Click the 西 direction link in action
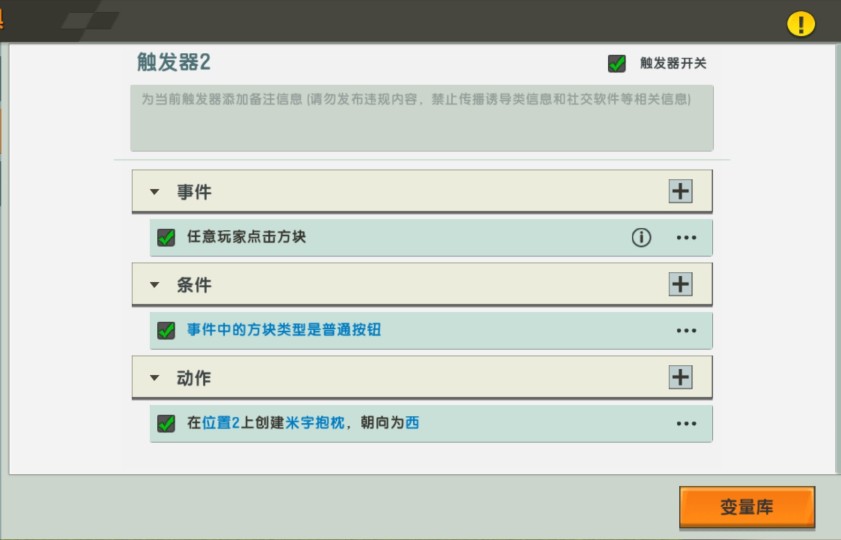The image size is (841, 540). 412,423
